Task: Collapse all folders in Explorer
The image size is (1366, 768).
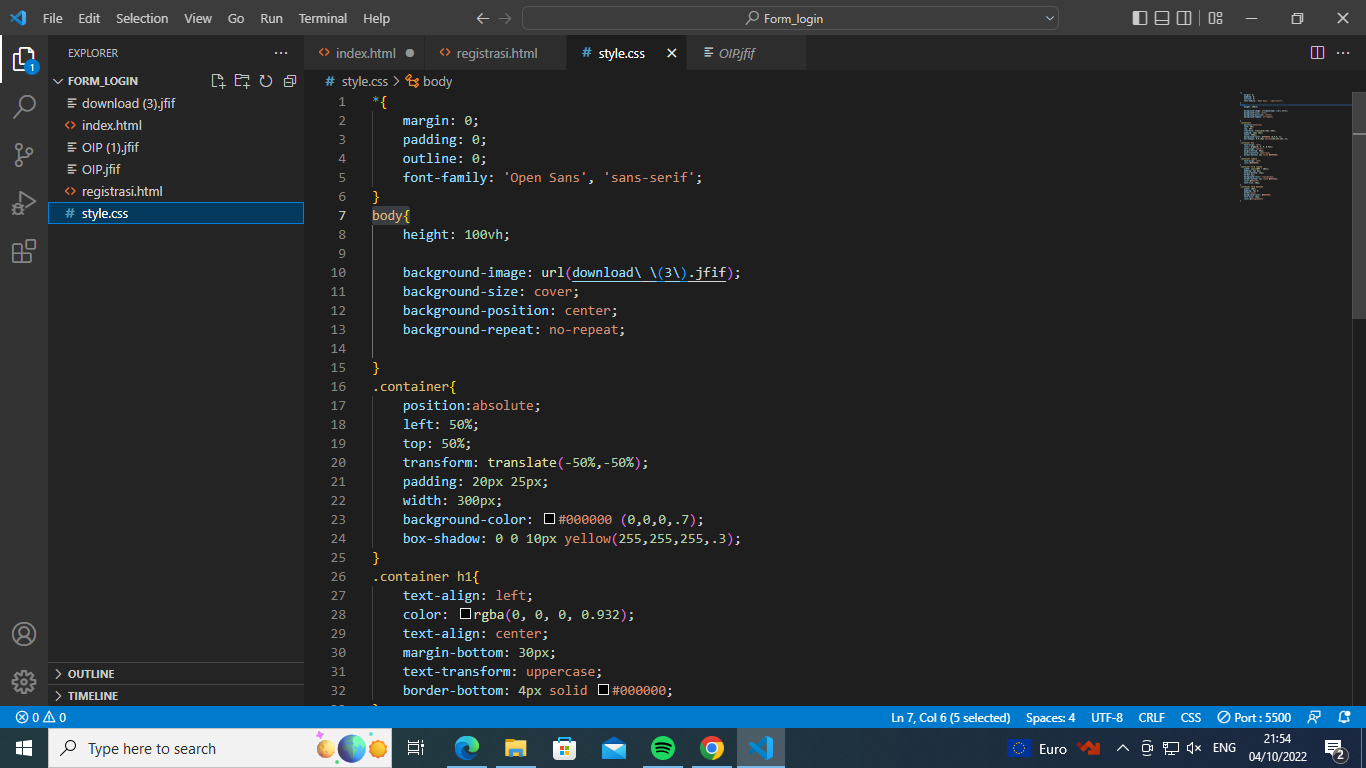Action: (290, 81)
